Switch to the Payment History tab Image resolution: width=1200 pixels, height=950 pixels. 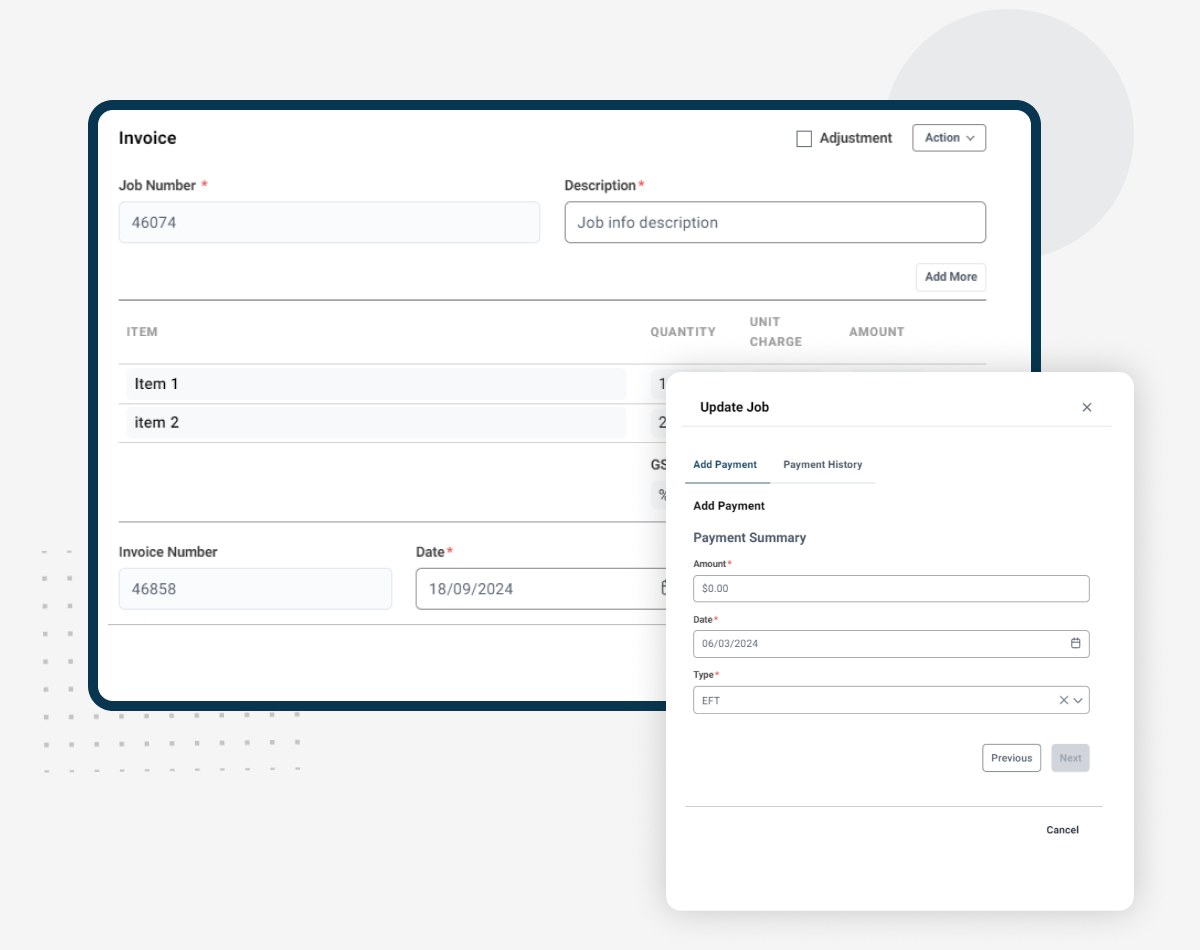point(822,465)
